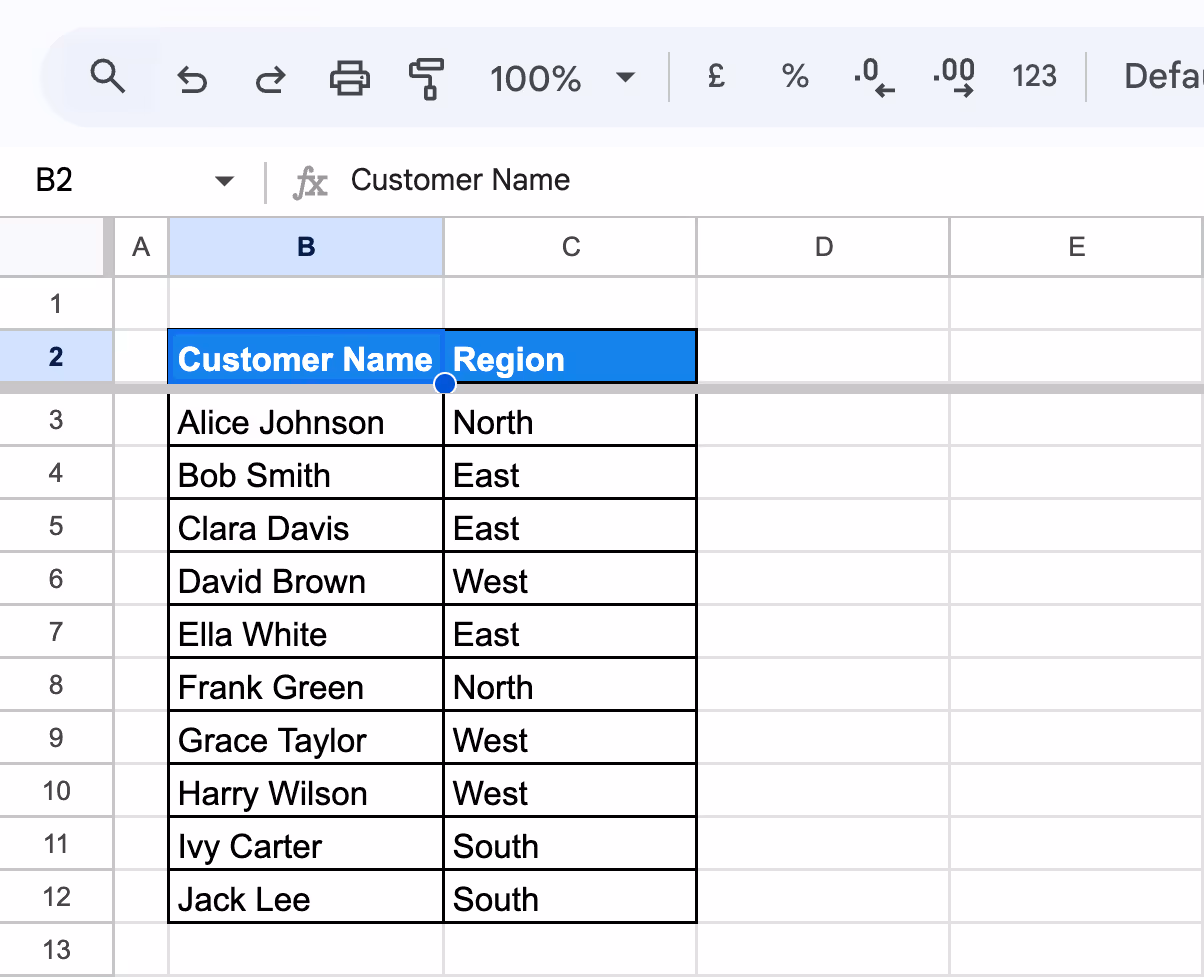Click the formula bar fx area

tap(311, 181)
